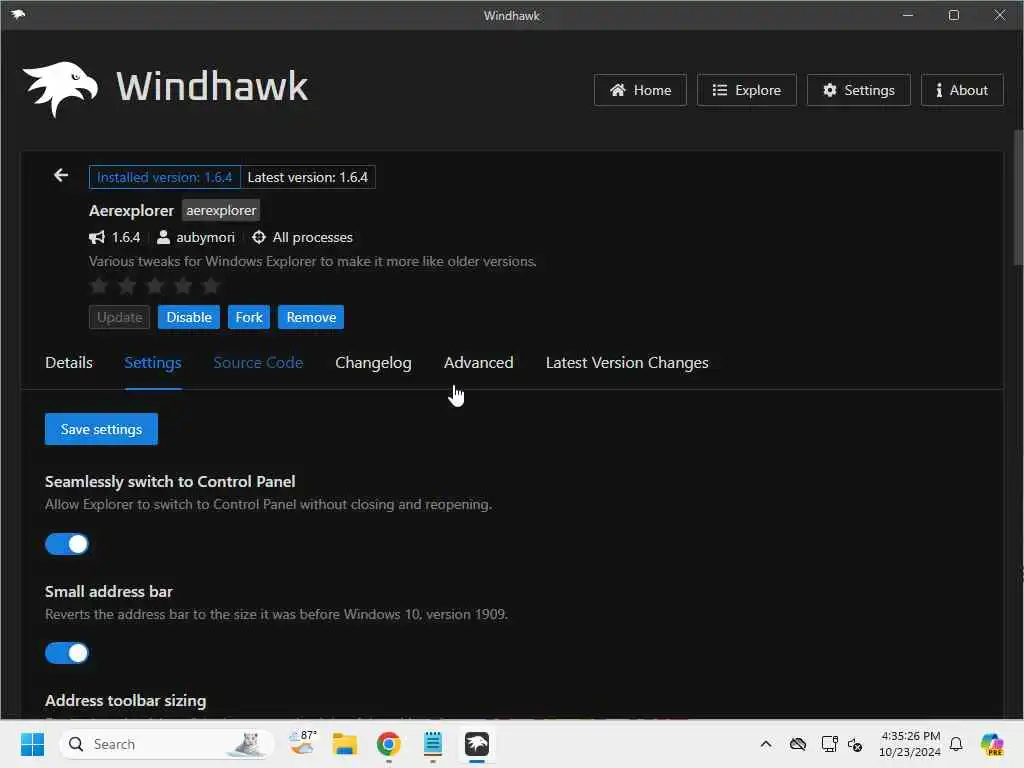The width and height of the screenshot is (1024, 768).
Task: Click the author icon beside aubymori
Action: tap(163, 237)
